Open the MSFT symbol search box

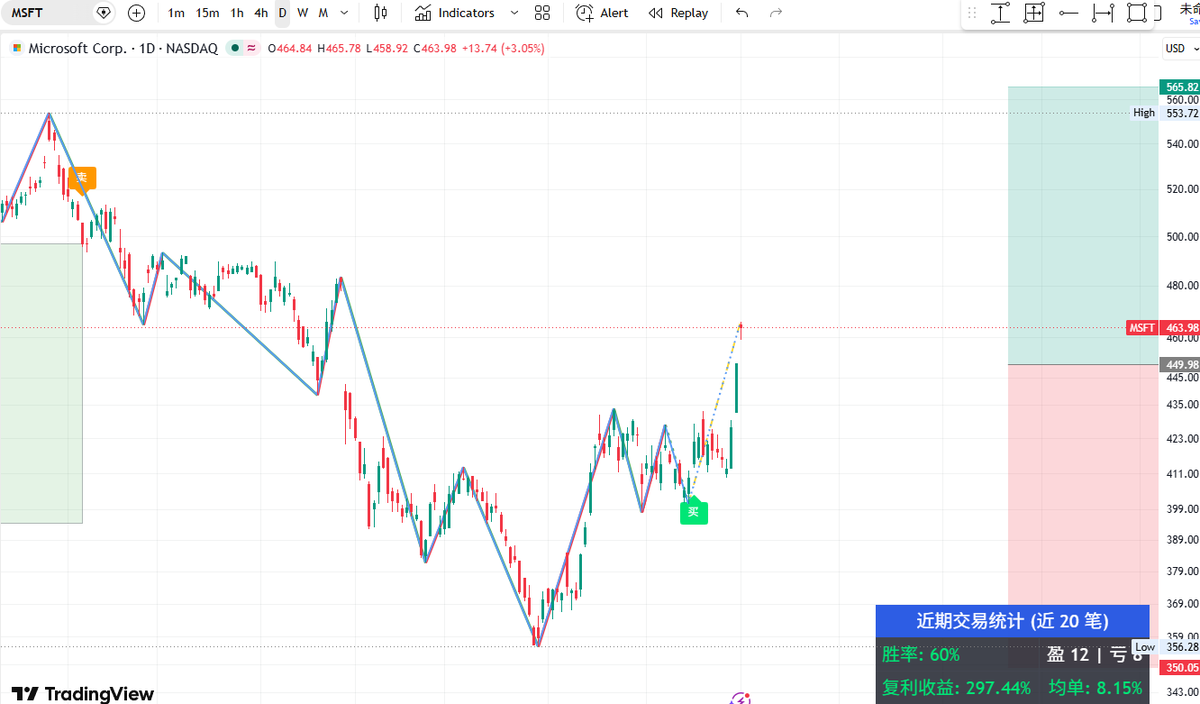pos(47,13)
